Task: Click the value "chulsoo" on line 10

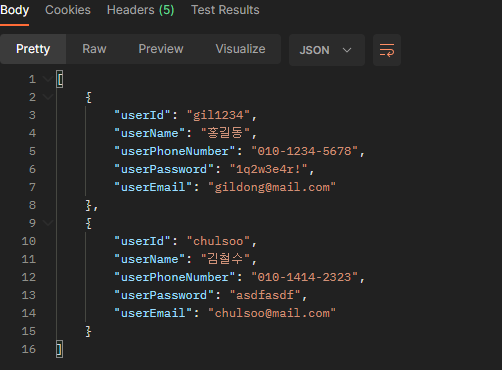Action: [218, 241]
